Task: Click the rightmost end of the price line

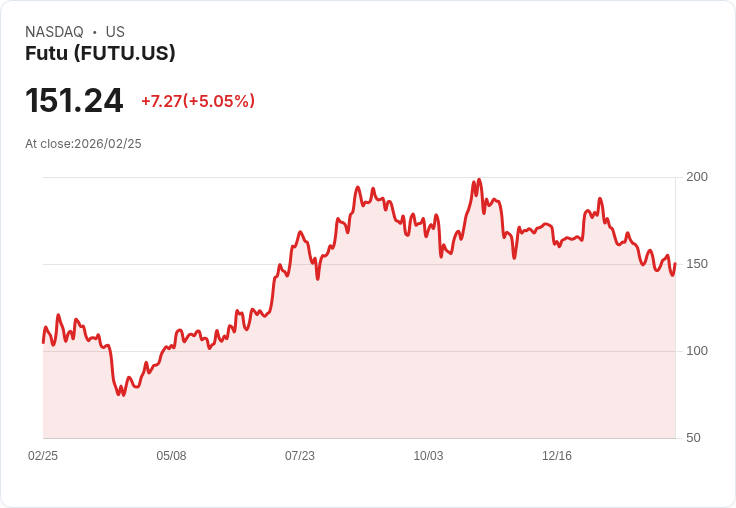Action: coord(675,264)
